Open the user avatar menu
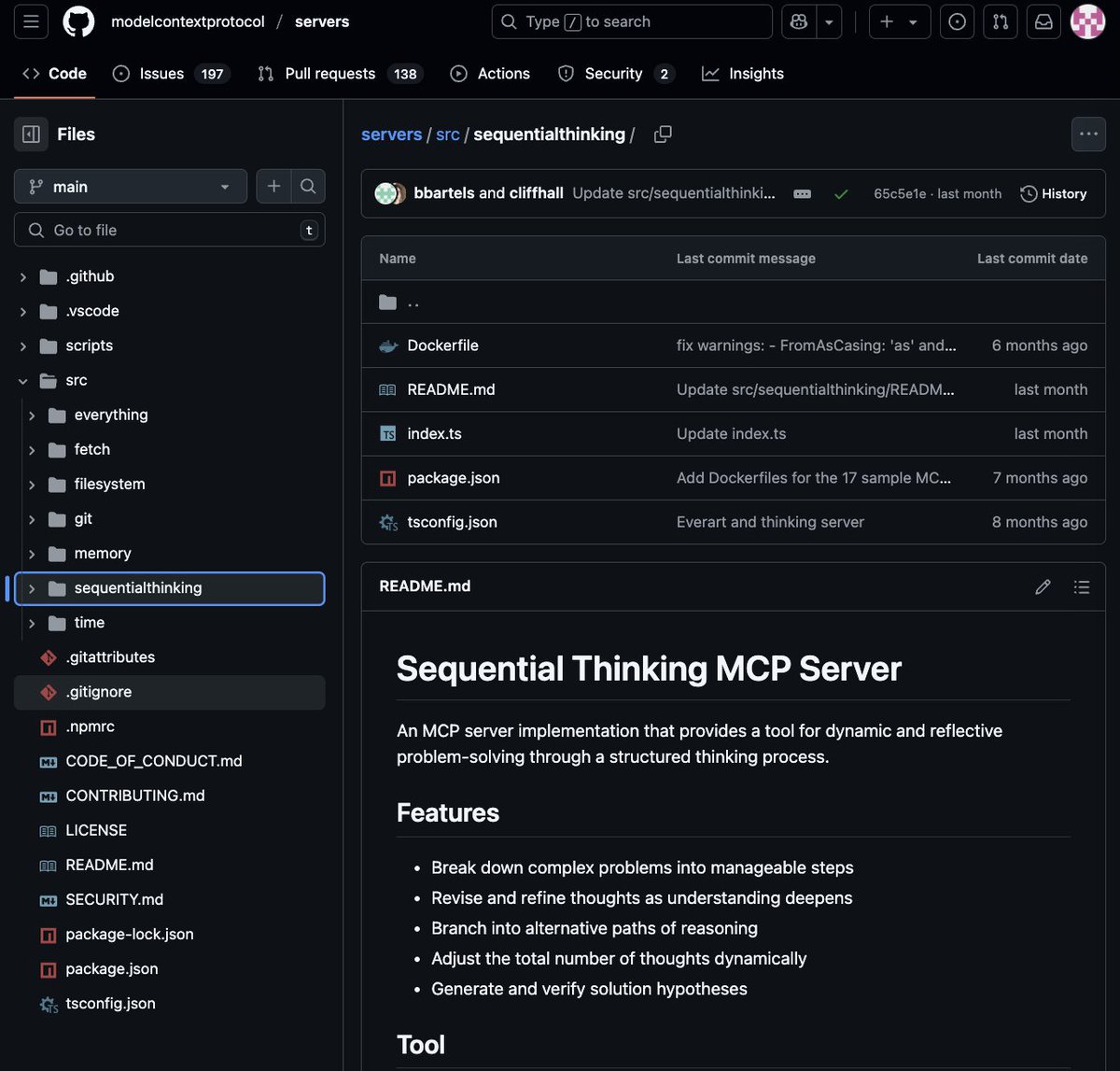1120x1071 pixels. click(x=1087, y=21)
